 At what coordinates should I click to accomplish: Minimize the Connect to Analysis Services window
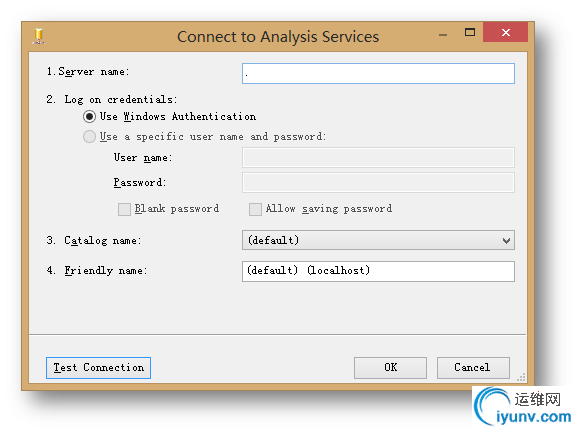[443, 35]
